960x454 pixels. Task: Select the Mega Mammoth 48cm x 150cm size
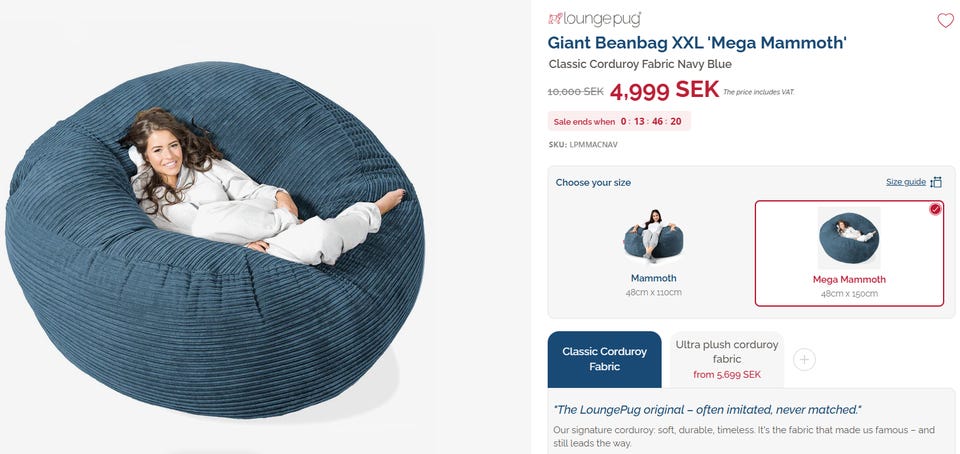[x=849, y=254]
